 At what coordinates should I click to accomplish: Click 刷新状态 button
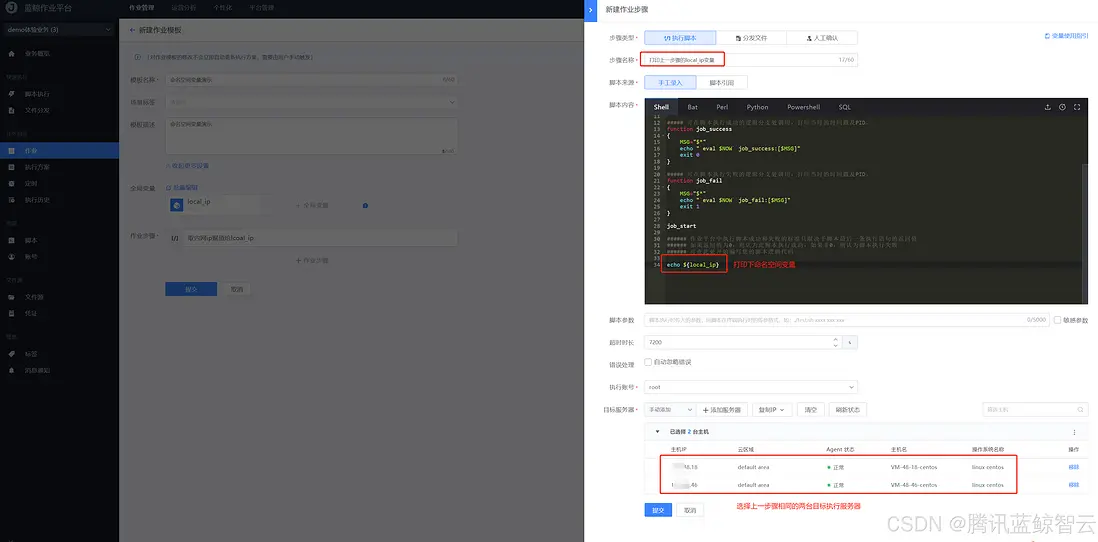[x=848, y=409]
